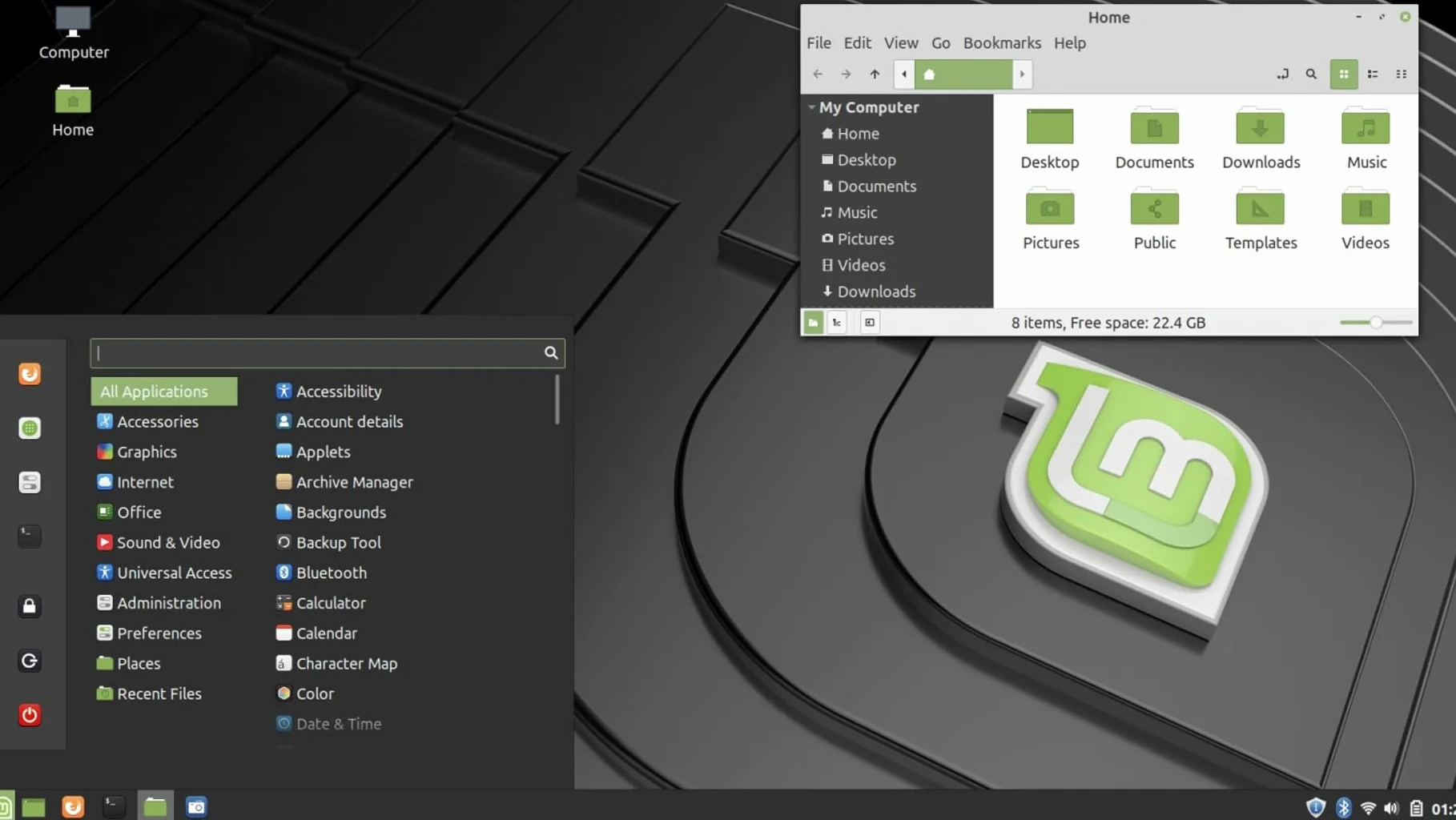Open the Downloads folder icon

tap(1261, 139)
